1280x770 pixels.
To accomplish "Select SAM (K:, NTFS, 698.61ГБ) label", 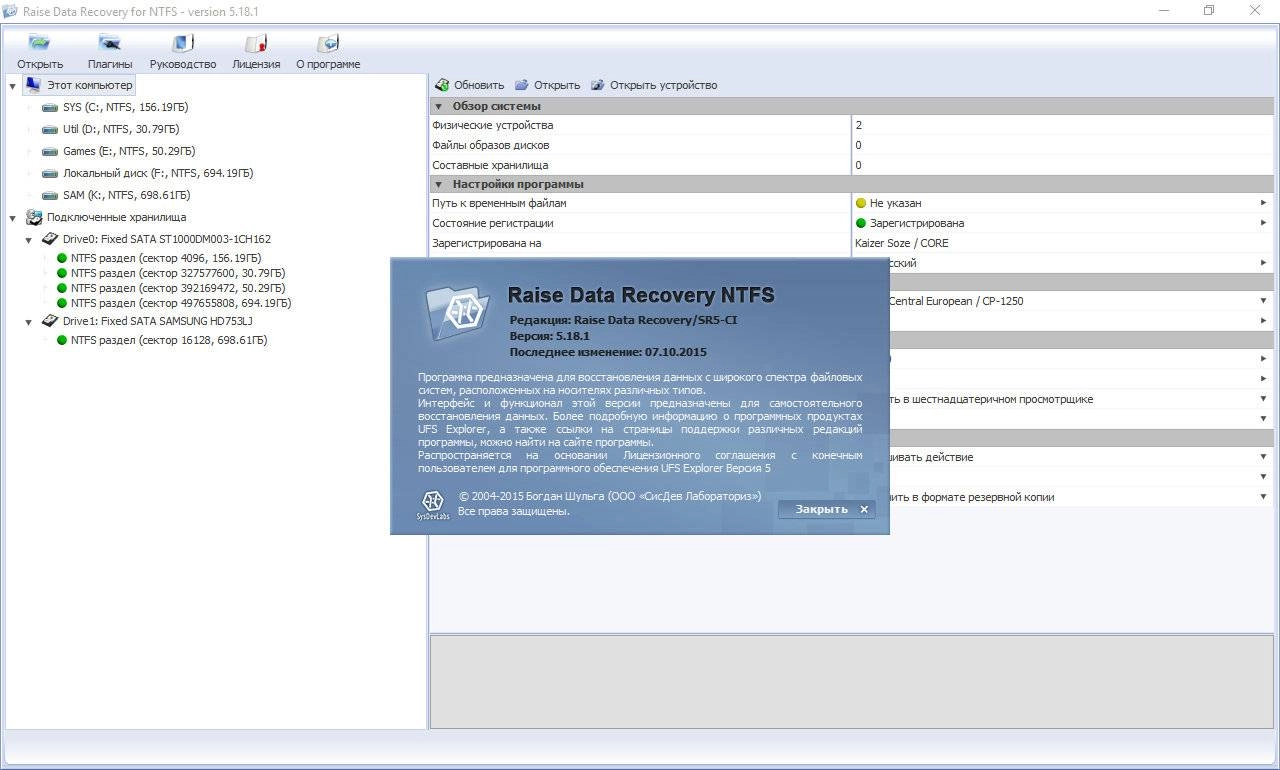I will 126,195.
